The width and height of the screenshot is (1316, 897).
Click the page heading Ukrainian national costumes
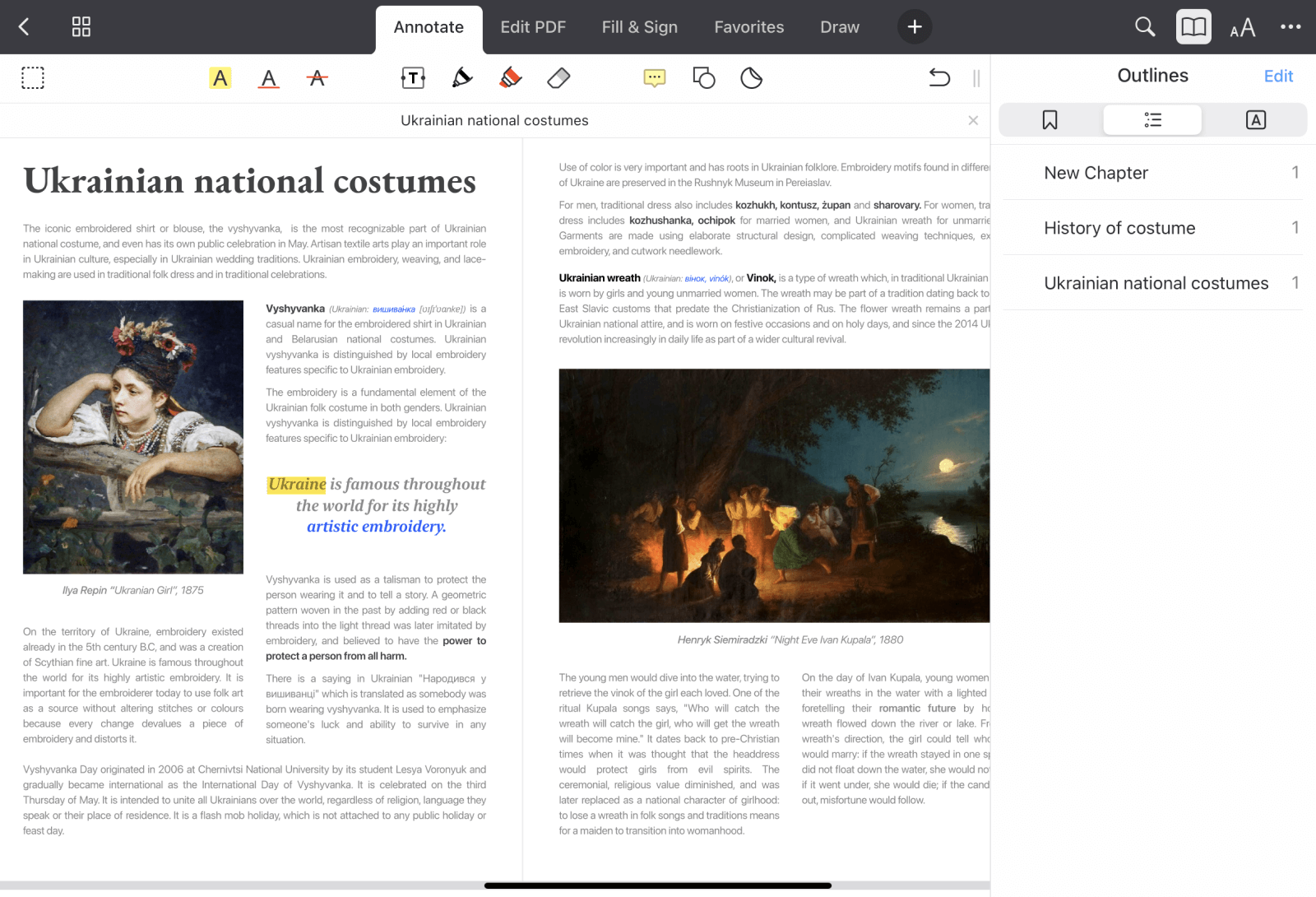pos(250,181)
